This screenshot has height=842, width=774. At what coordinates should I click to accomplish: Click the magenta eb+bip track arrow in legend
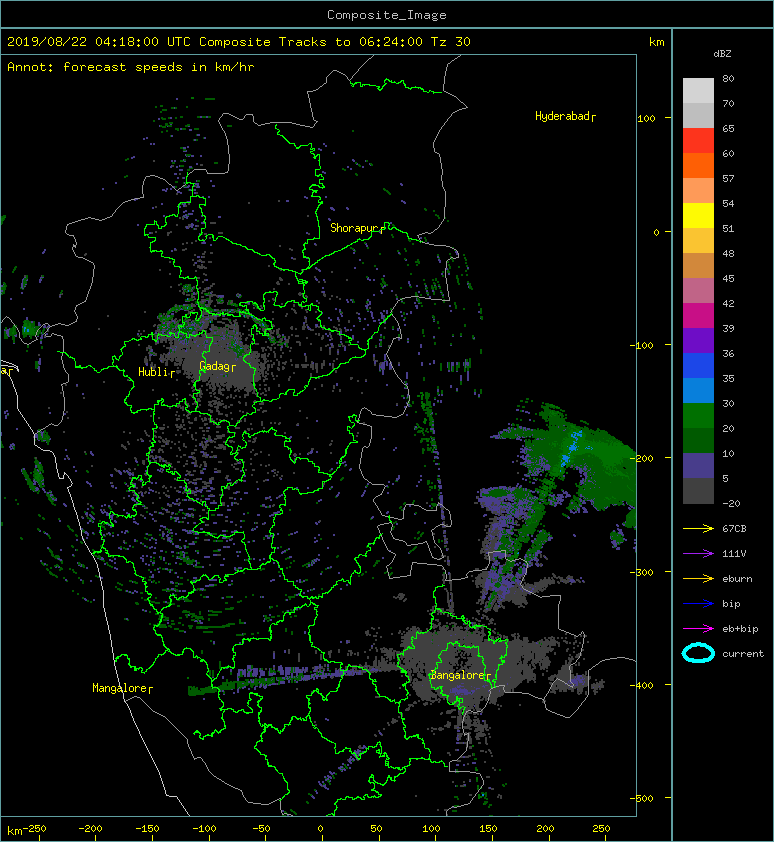[698, 629]
